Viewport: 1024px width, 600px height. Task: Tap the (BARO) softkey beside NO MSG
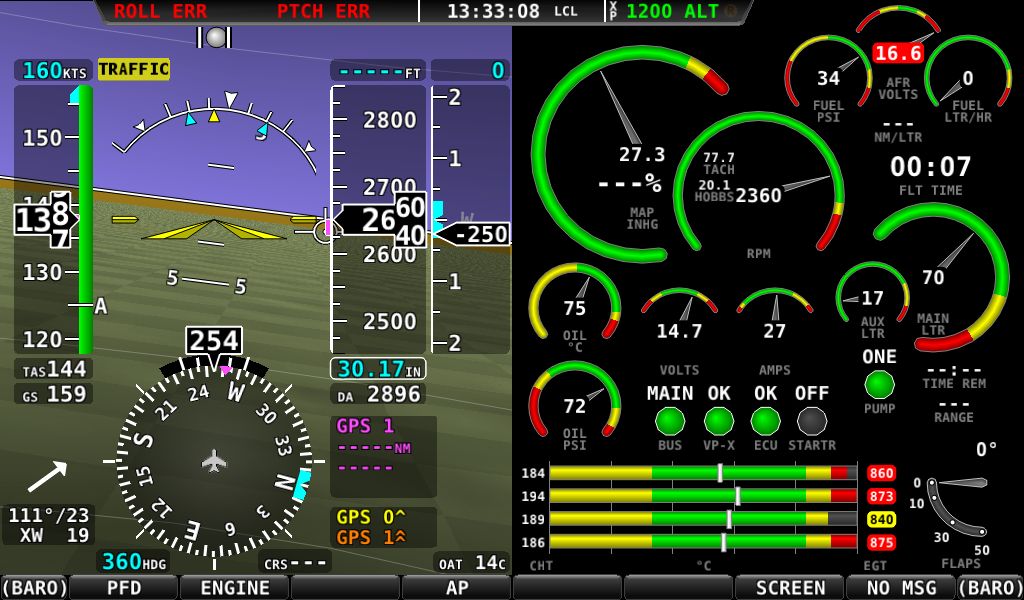coord(991,588)
